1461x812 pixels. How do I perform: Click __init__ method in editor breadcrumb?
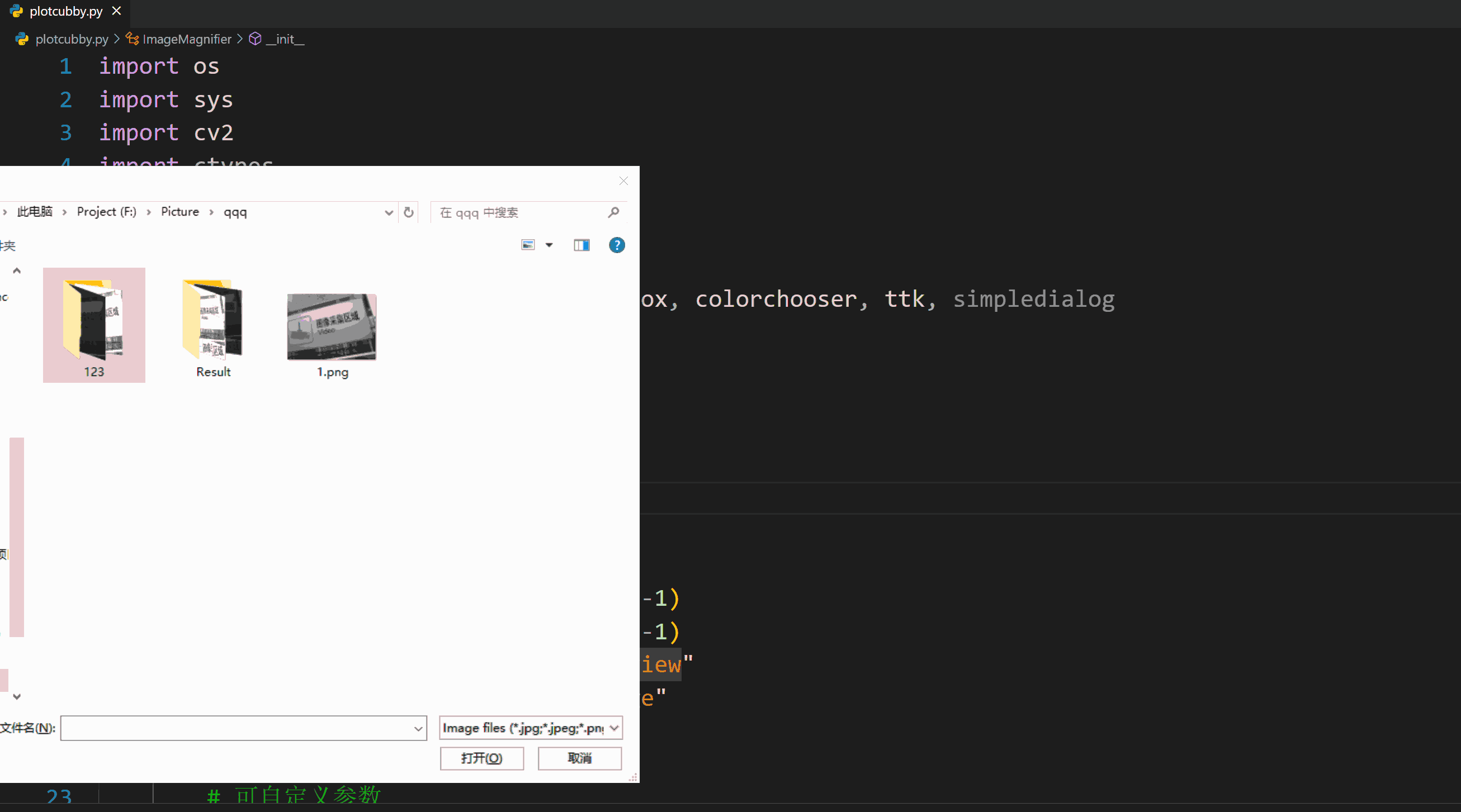pos(285,39)
